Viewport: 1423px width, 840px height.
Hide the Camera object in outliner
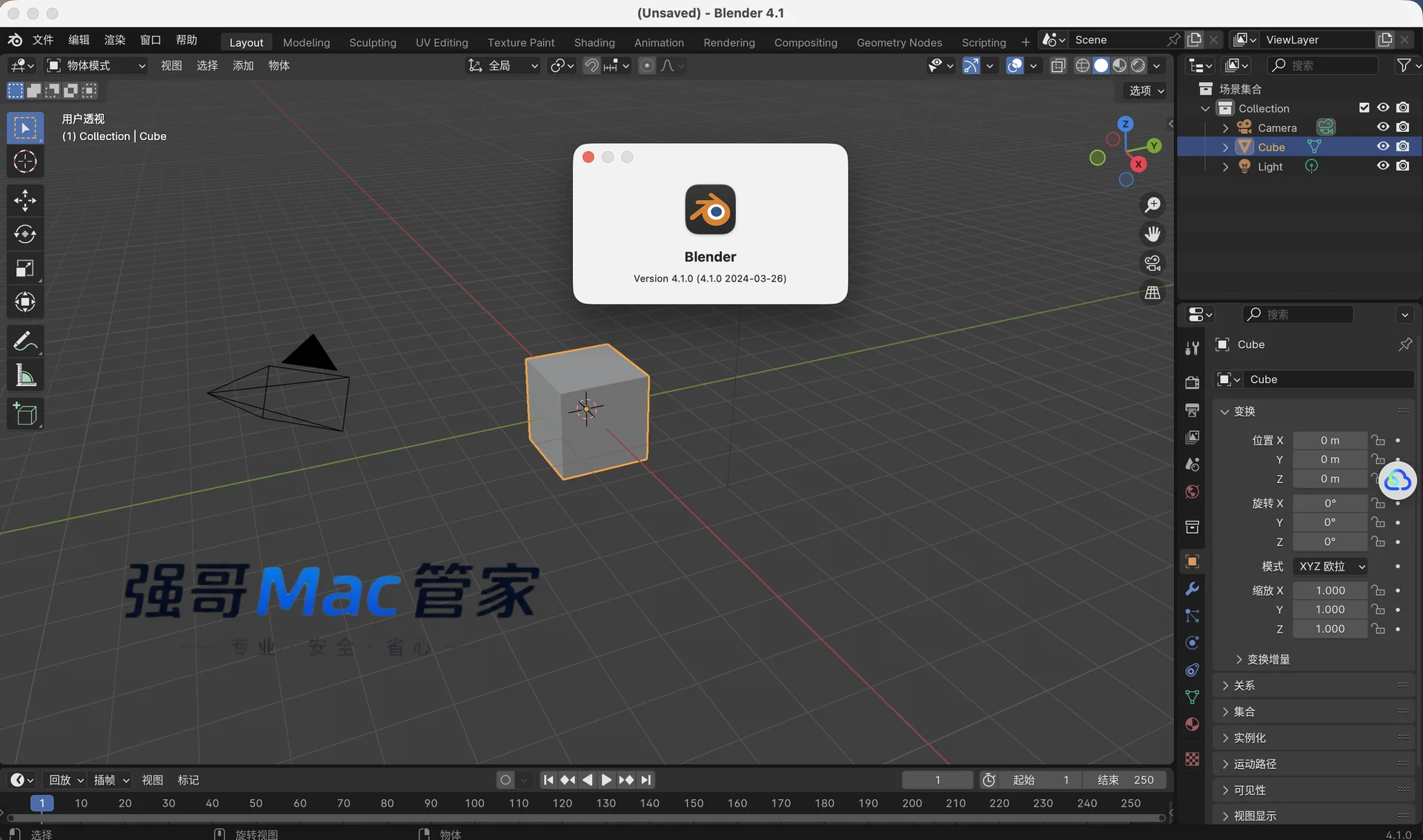(x=1383, y=127)
